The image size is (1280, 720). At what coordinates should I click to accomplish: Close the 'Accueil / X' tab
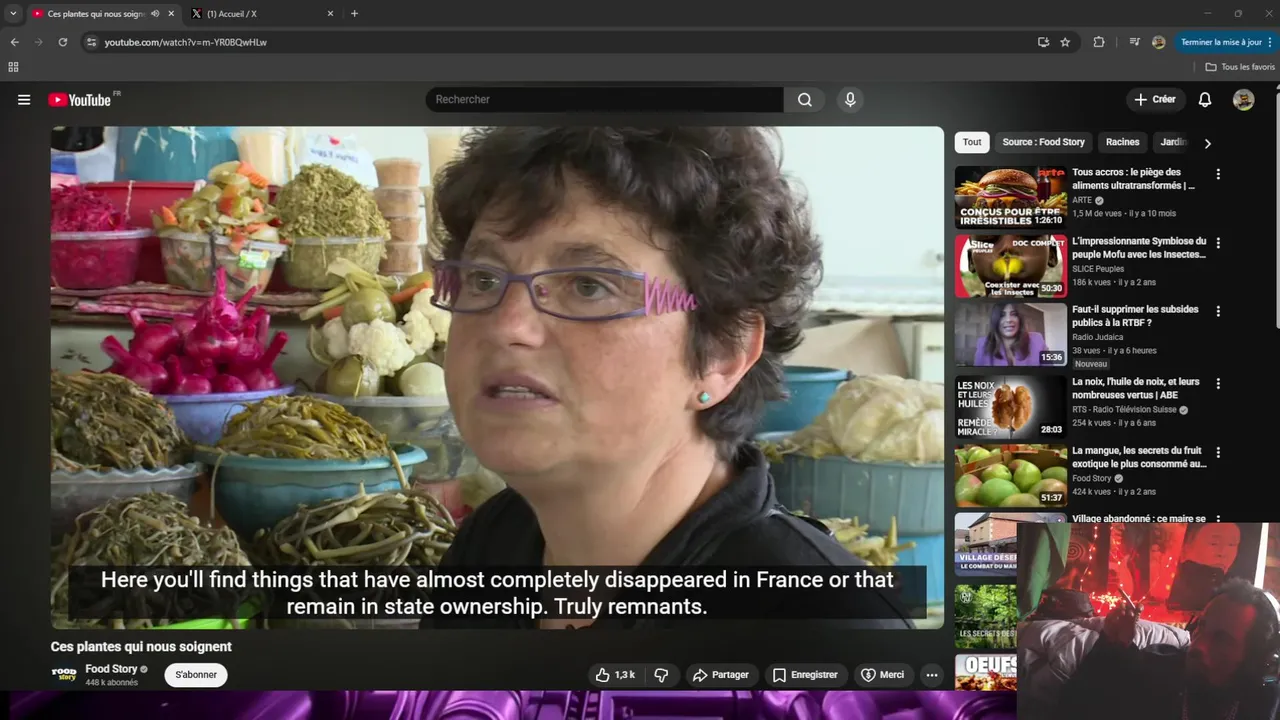[330, 14]
